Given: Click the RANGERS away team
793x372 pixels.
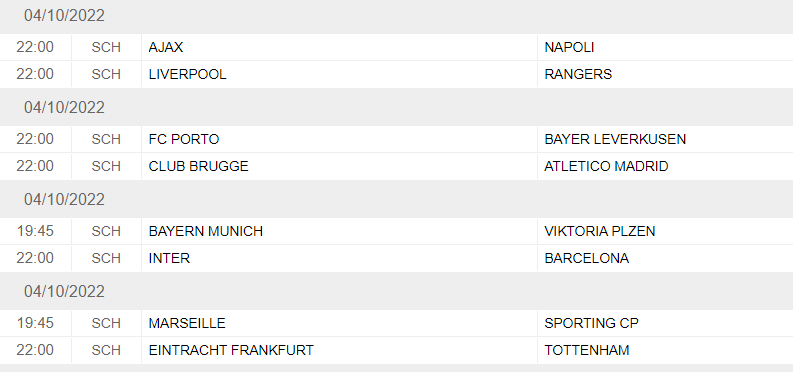Looking at the screenshot, I should 578,74.
